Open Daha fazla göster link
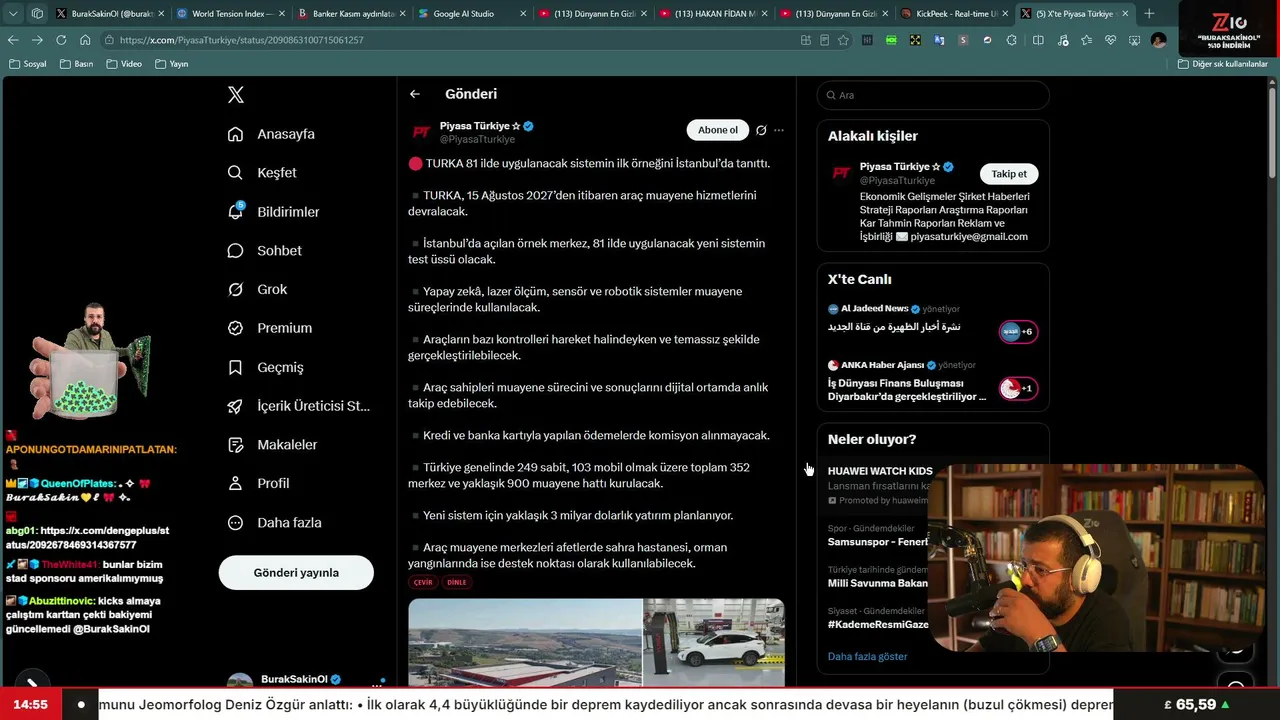 (x=868, y=656)
